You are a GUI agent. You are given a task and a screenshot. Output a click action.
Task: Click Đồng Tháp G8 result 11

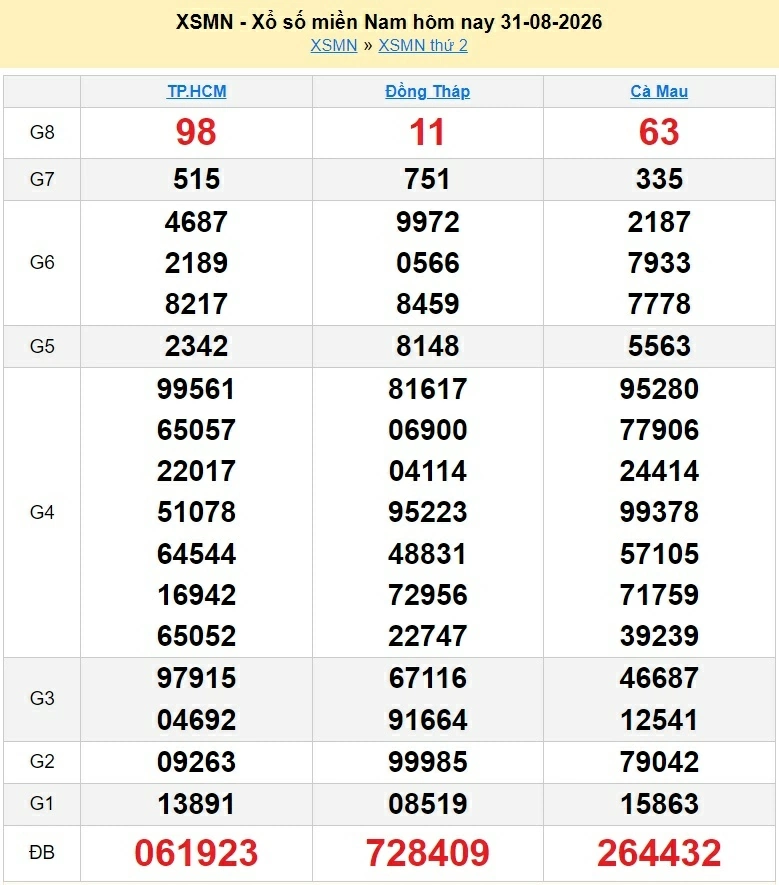pos(427,132)
